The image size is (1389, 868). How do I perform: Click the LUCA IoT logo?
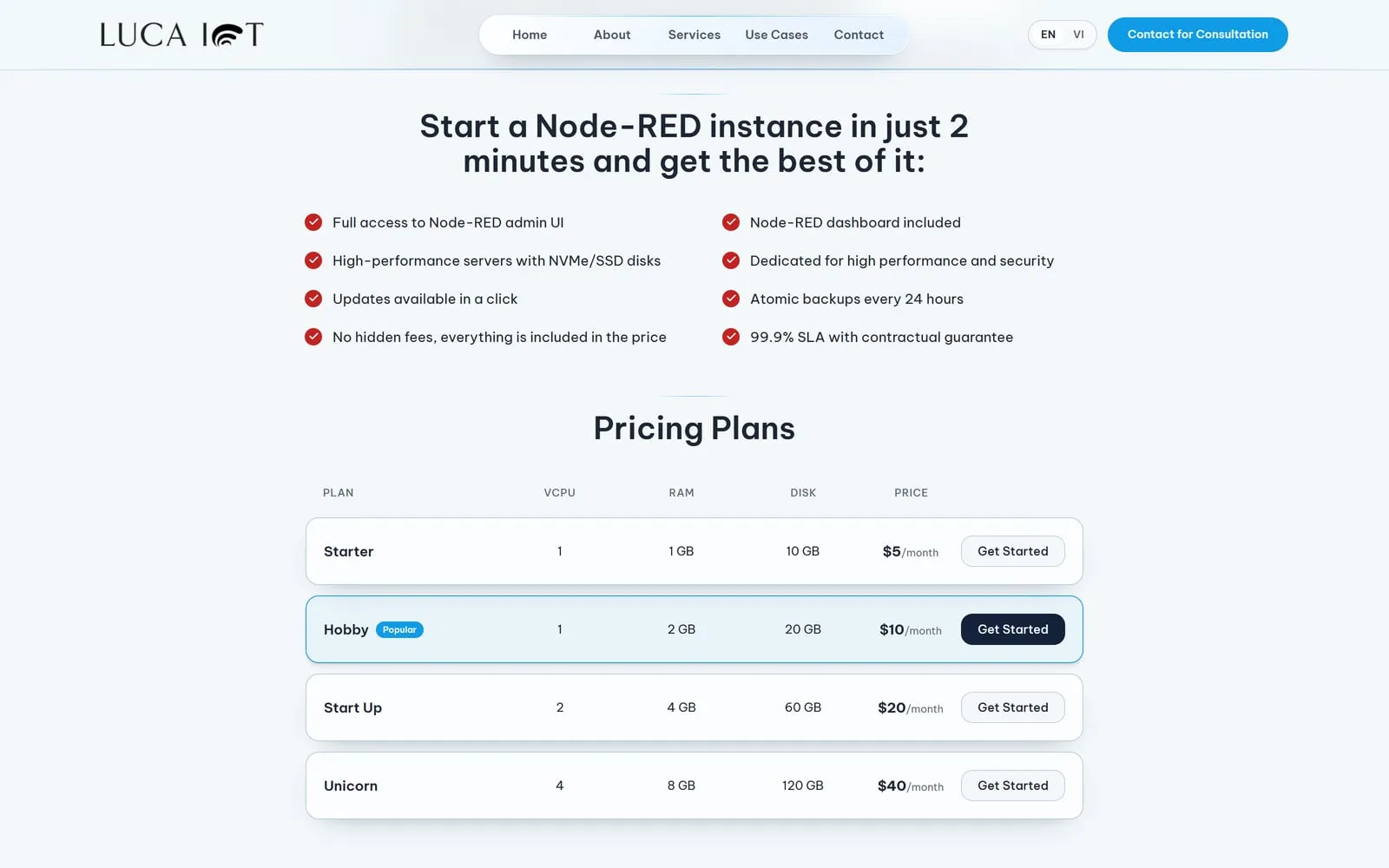(181, 35)
